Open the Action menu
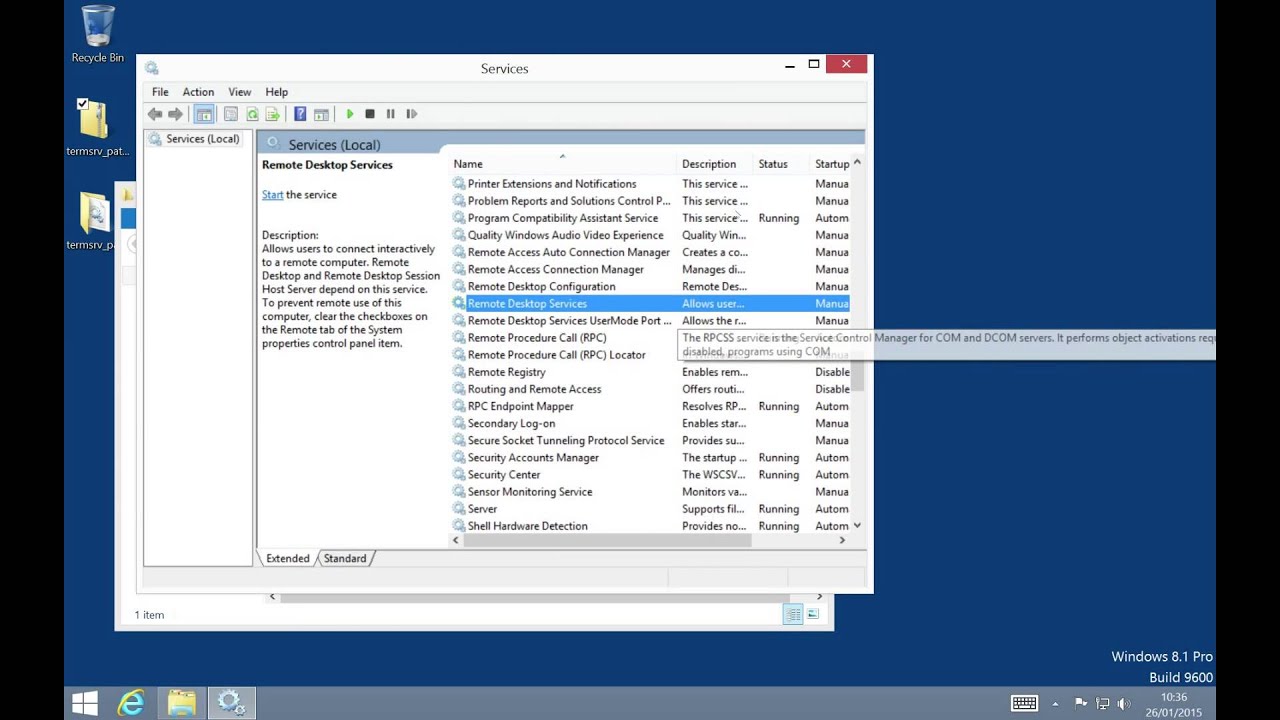The height and width of the screenshot is (720, 1280). coord(198,92)
